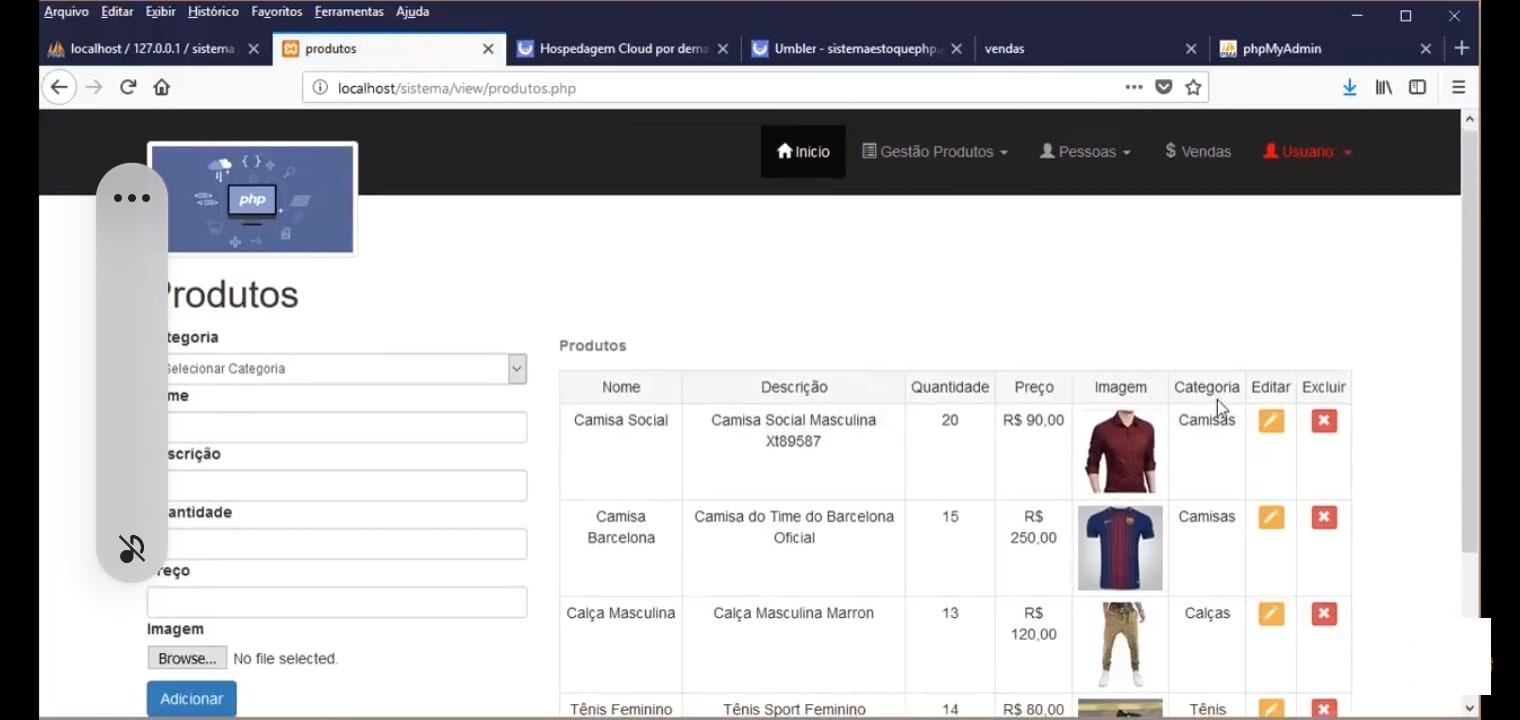
Task: Click the Browse file button
Action: 187,658
